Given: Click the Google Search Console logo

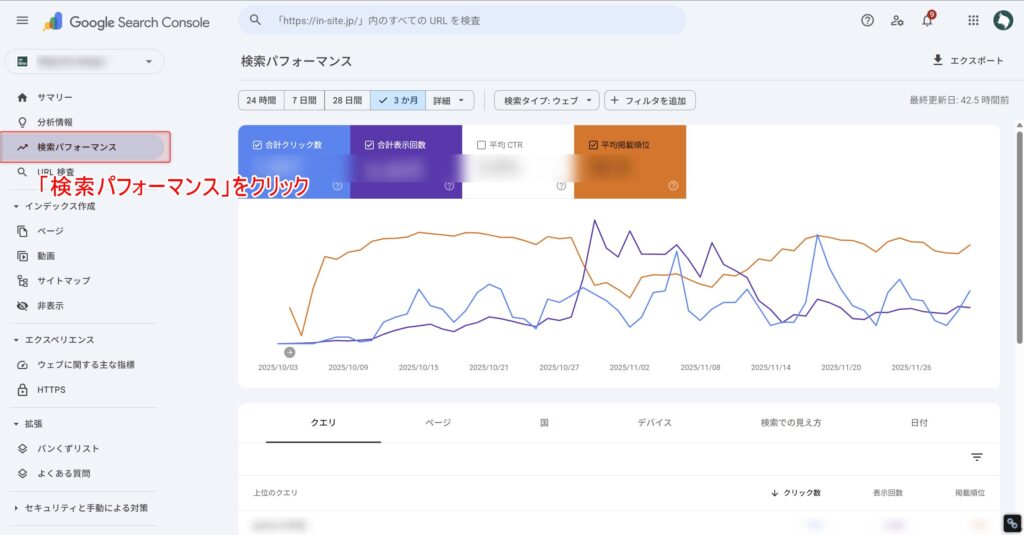Looking at the screenshot, I should (x=126, y=22).
